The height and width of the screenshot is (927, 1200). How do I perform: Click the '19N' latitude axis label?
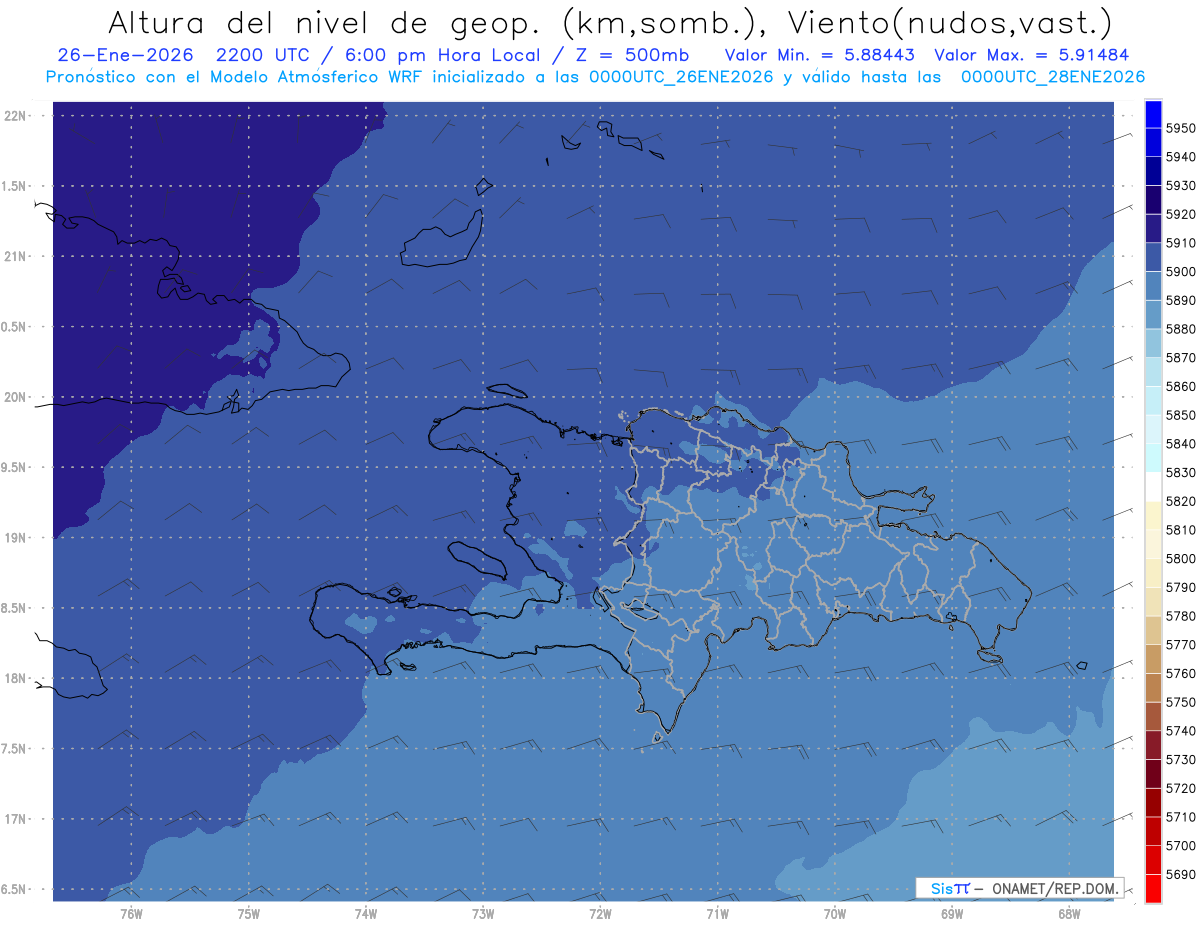click(x=14, y=538)
